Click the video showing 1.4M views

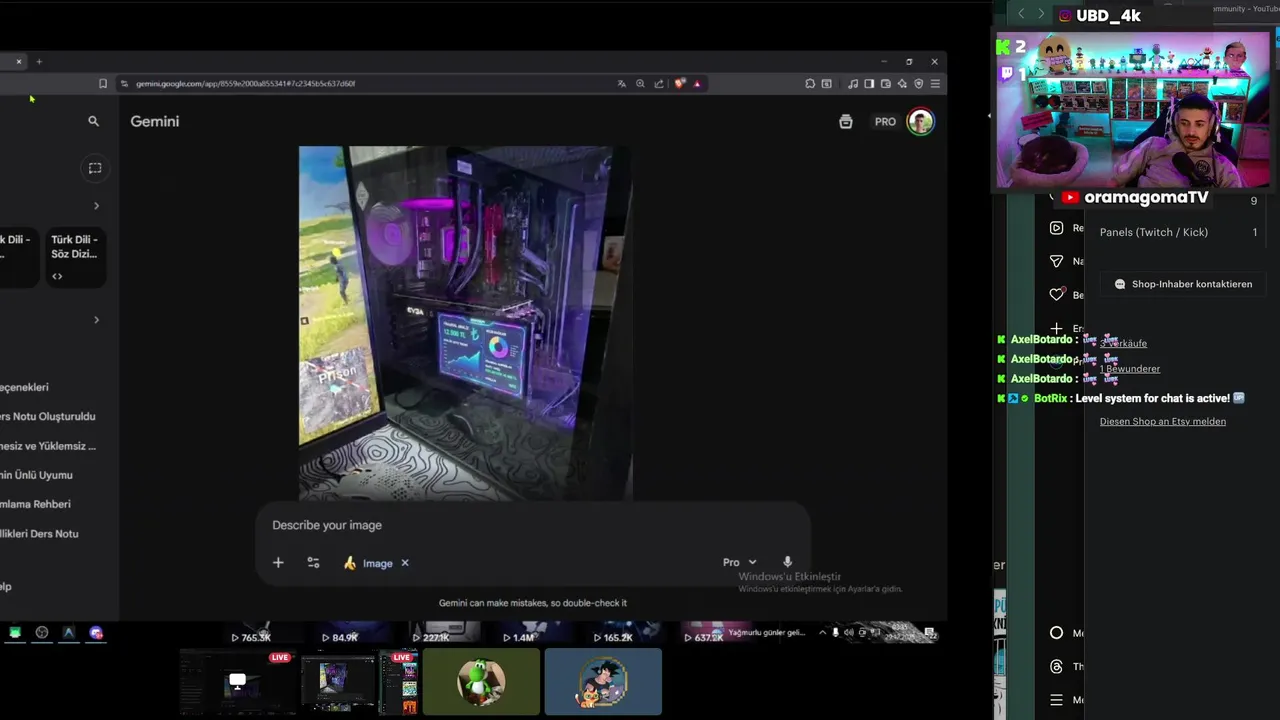tap(518, 637)
